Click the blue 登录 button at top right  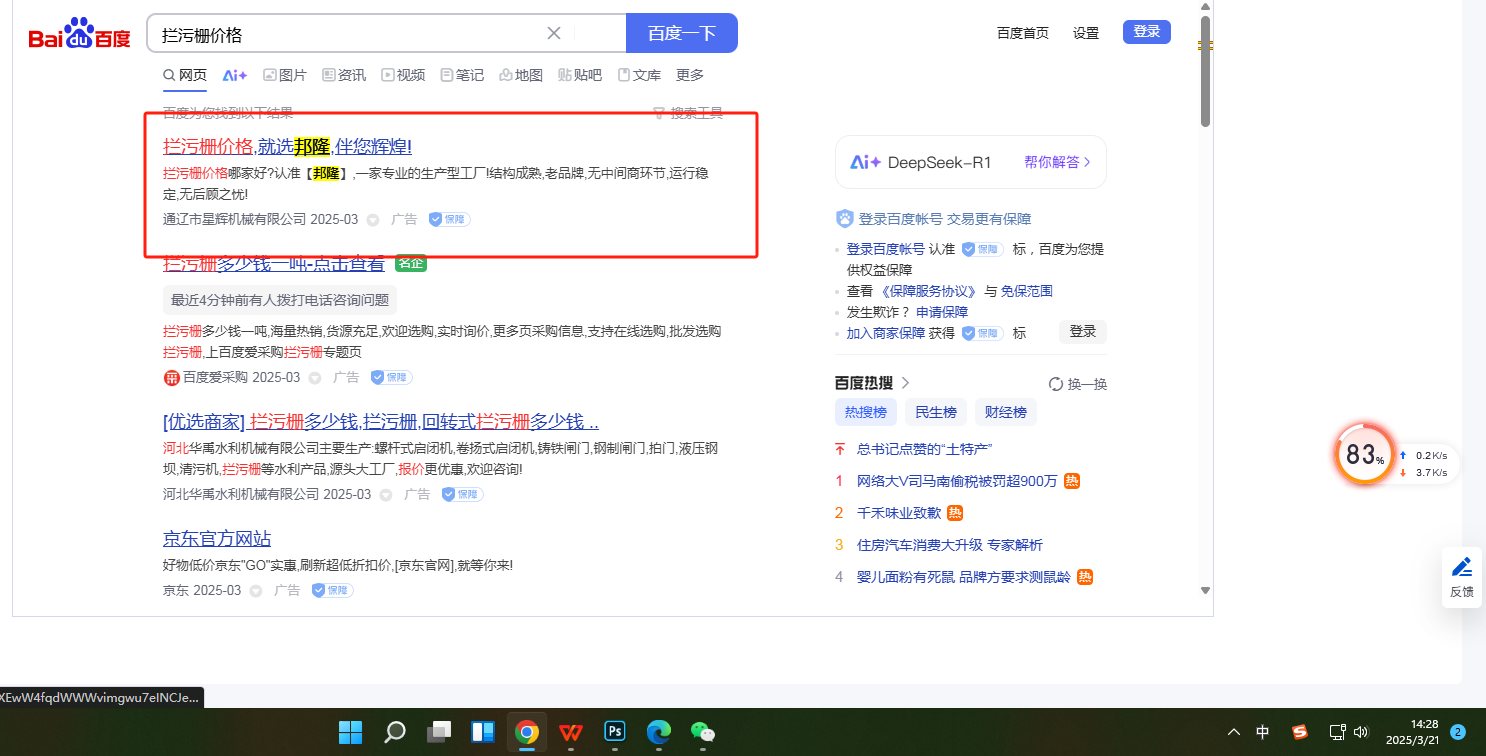tap(1146, 32)
